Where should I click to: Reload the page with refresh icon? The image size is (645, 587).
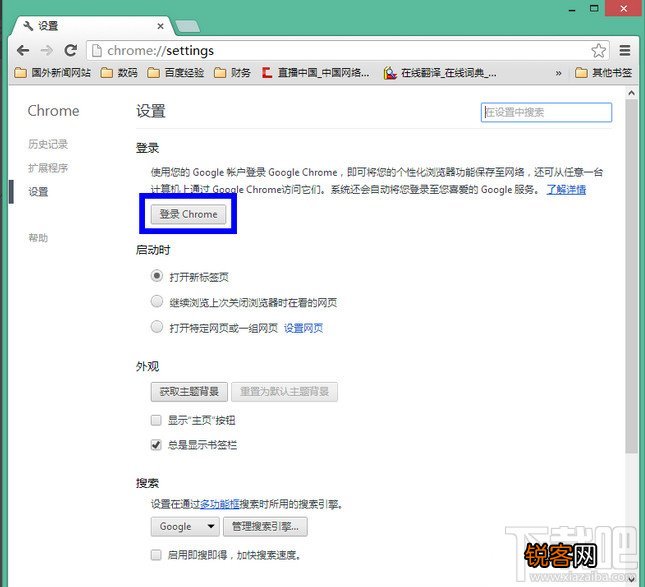point(71,51)
